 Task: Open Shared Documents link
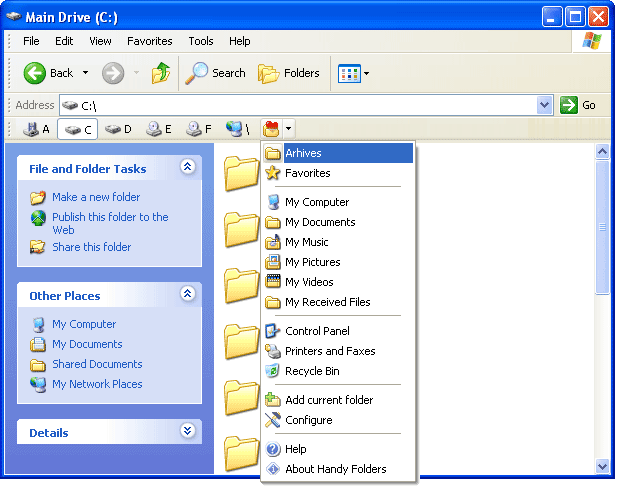pos(97,364)
